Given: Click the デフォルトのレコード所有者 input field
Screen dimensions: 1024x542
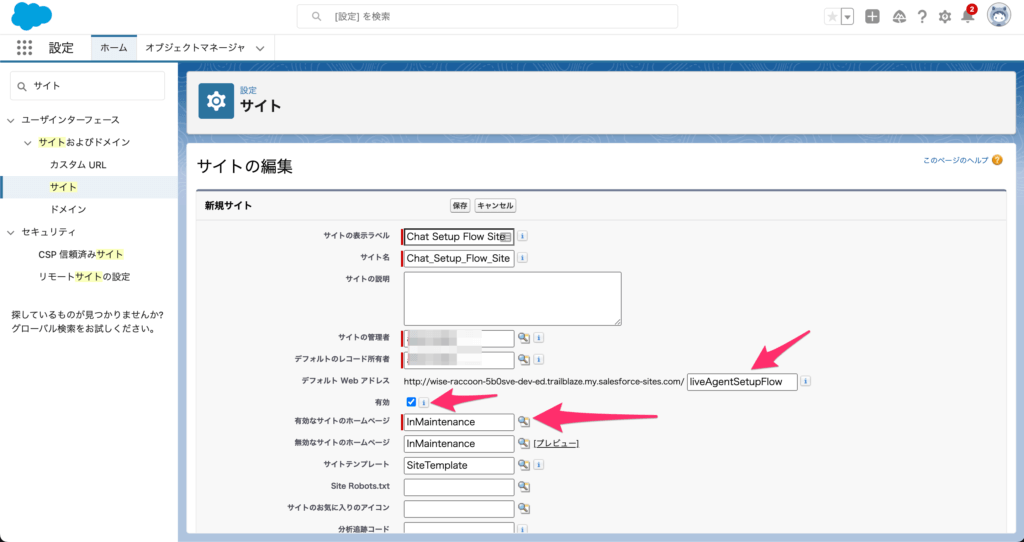Looking at the screenshot, I should click(x=458, y=359).
